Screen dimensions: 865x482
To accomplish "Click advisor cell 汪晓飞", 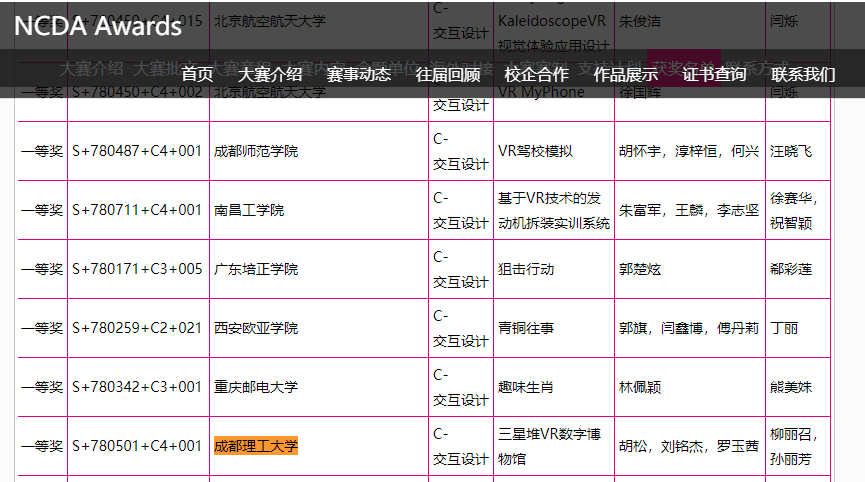I will (x=791, y=151).
